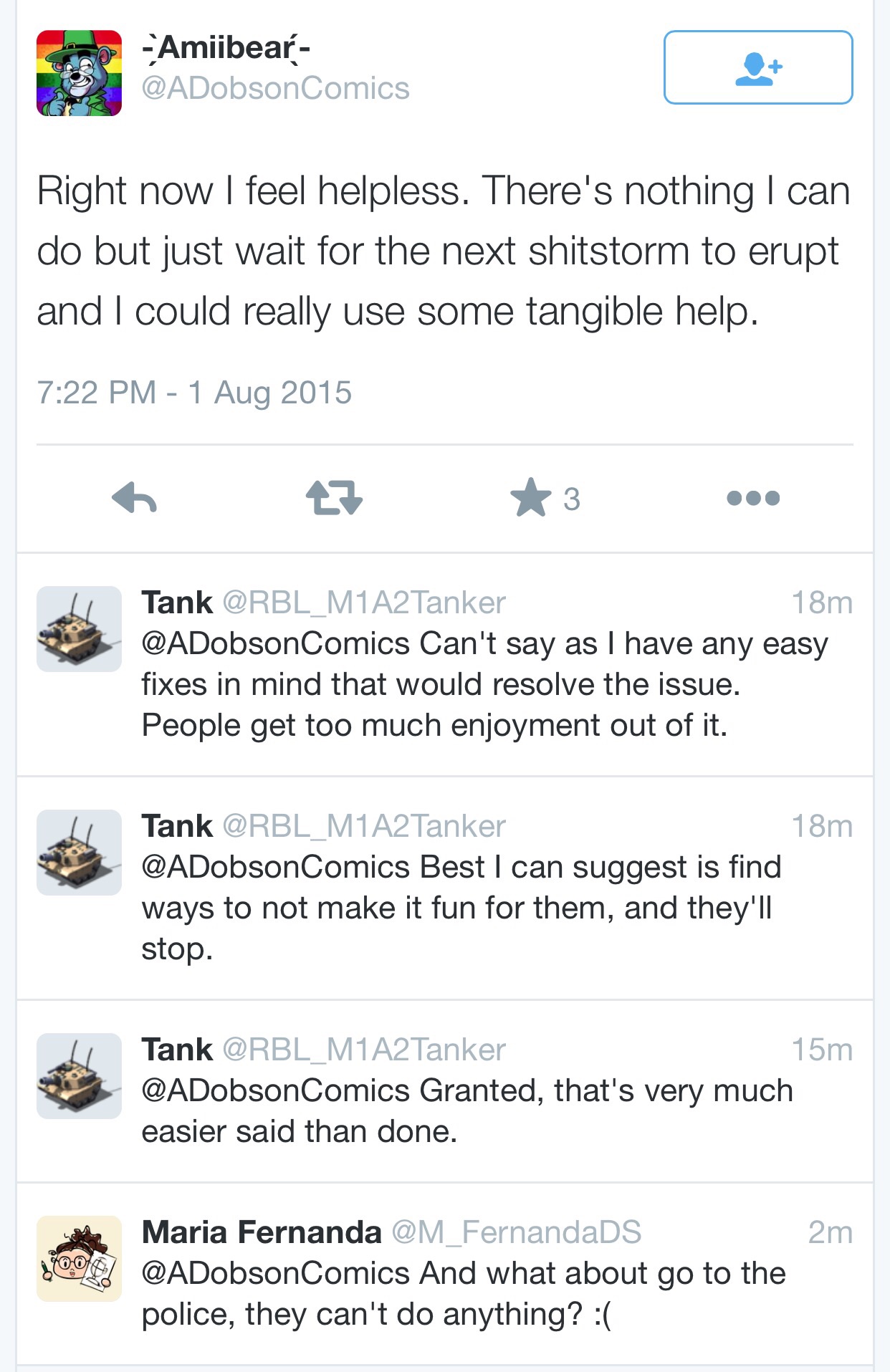Open the 2m timestamp on Maria's reply
Viewport: 890px width, 1372px height.
point(831,1233)
